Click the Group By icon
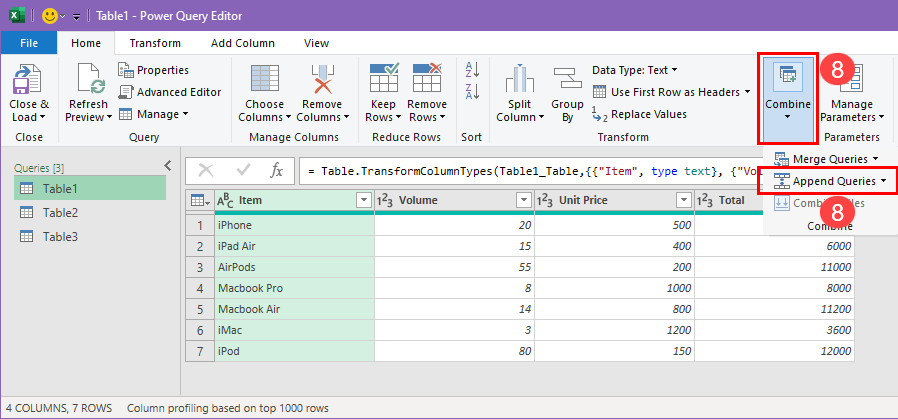898x419 pixels. (x=567, y=78)
